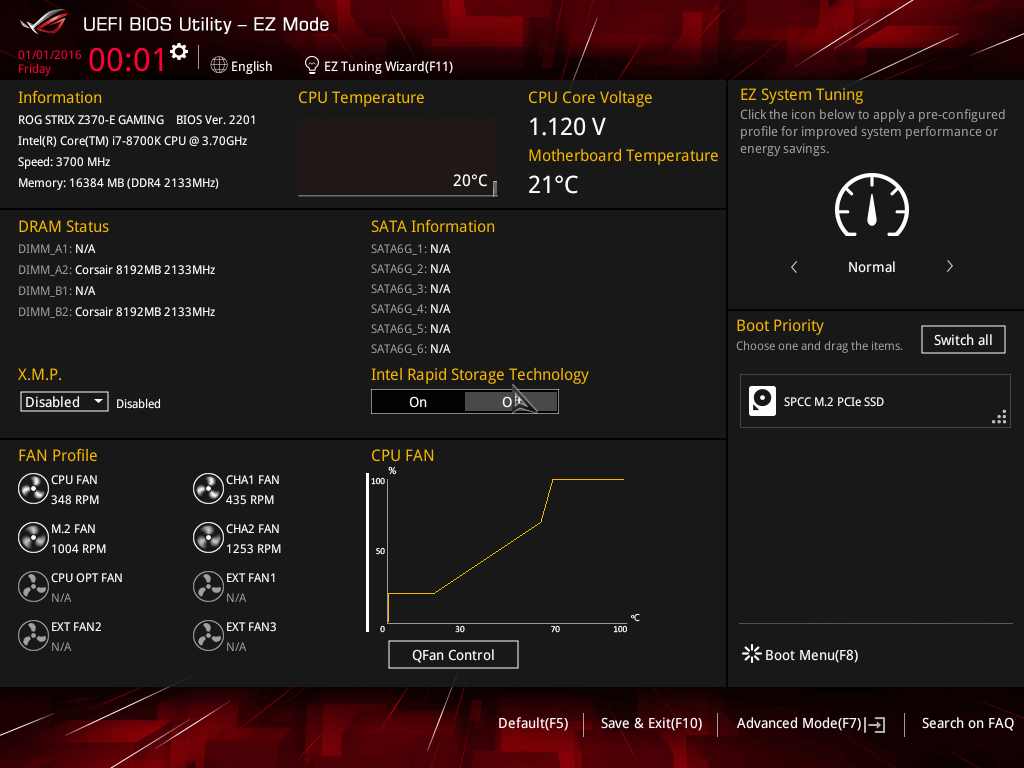Viewport: 1024px width, 768px height.
Task: Click the 00:01 clock display
Action: [127, 60]
